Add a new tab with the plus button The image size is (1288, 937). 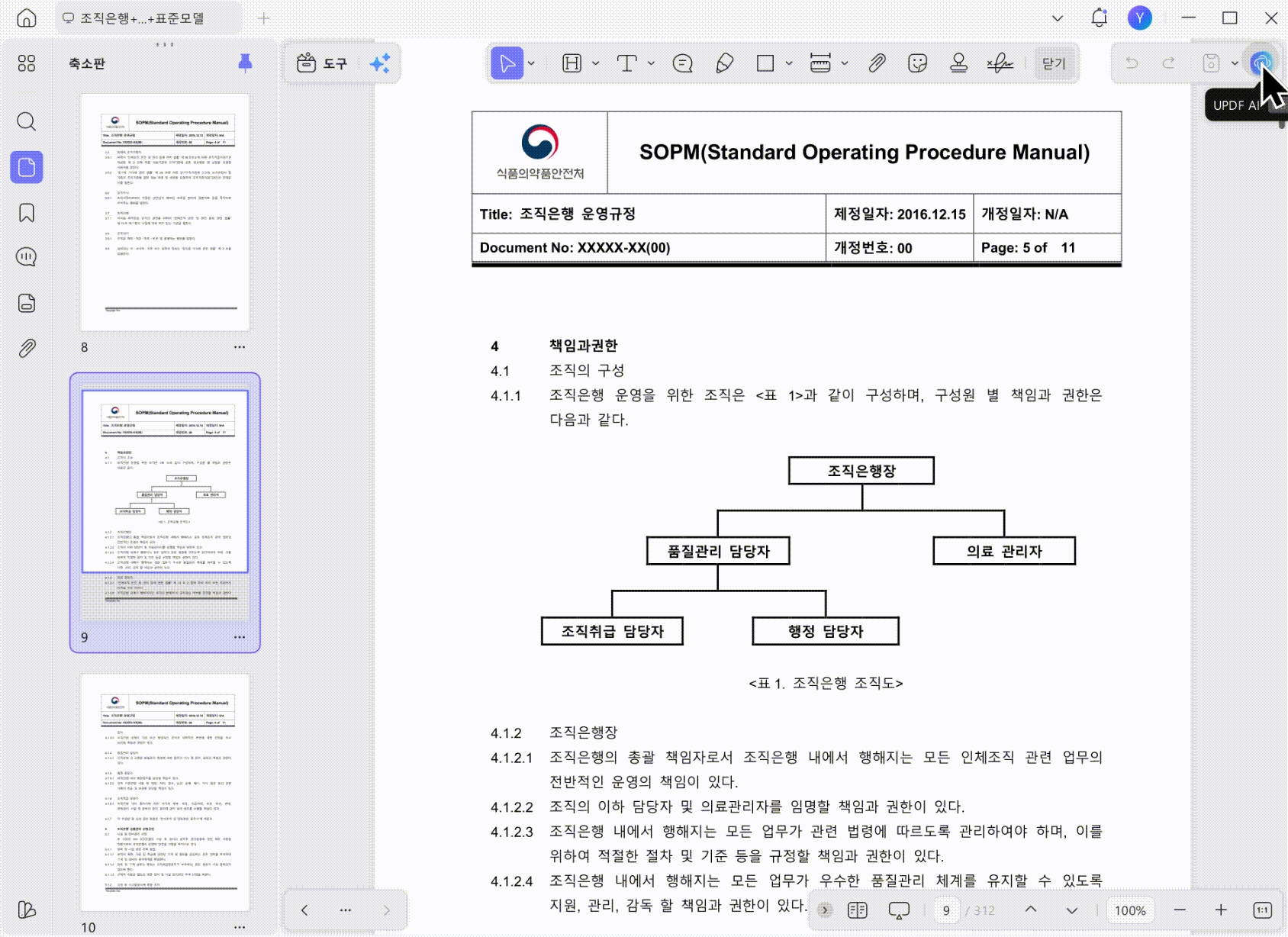click(264, 18)
